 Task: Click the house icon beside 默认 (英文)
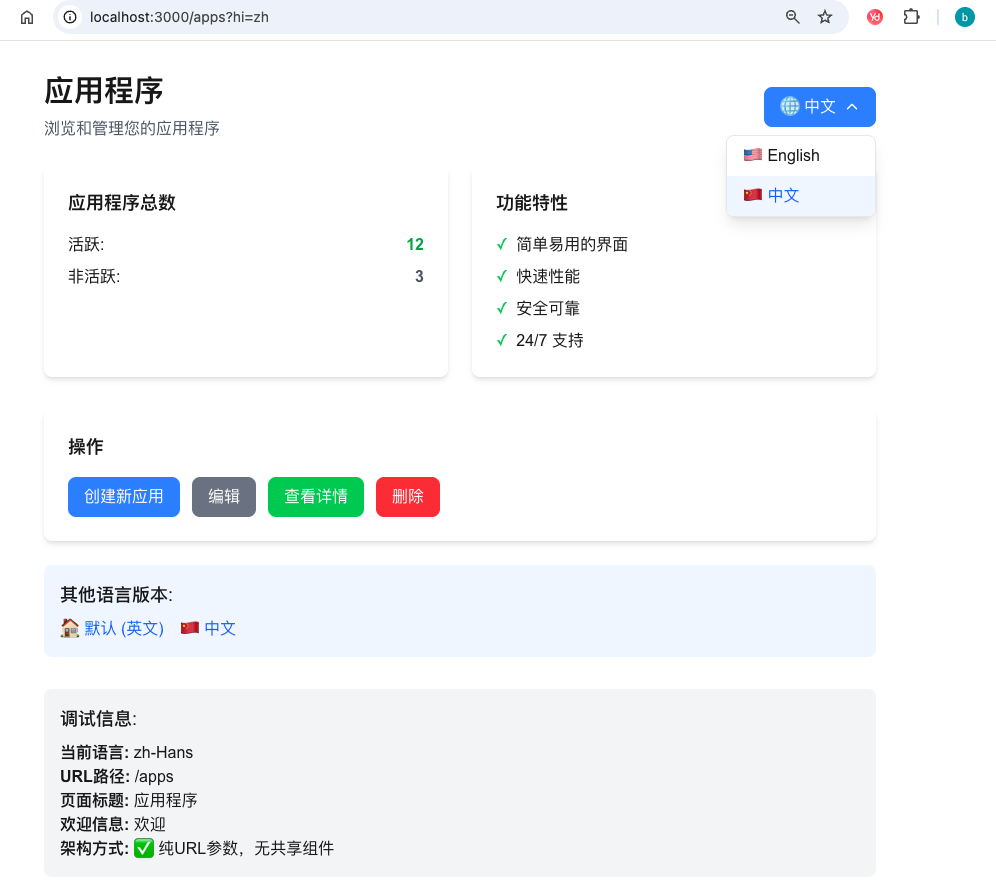click(x=70, y=628)
